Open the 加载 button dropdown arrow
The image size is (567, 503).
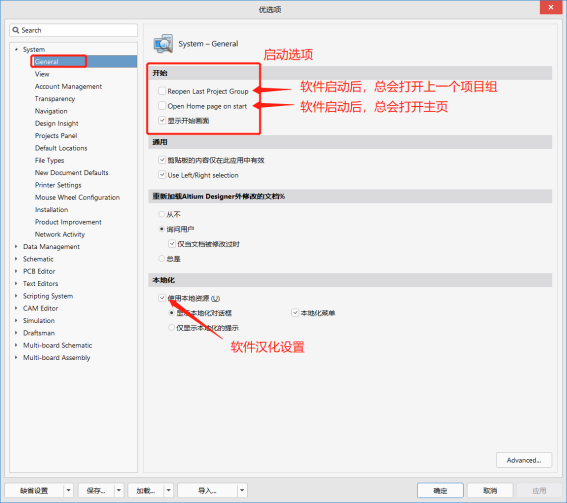[169, 490]
